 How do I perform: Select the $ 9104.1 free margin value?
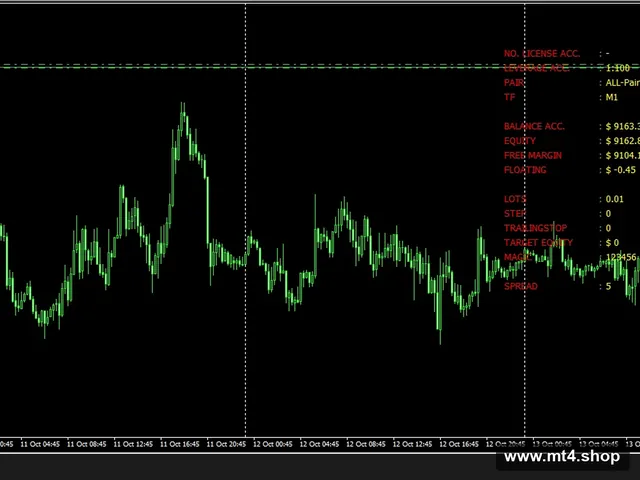(x=623, y=156)
